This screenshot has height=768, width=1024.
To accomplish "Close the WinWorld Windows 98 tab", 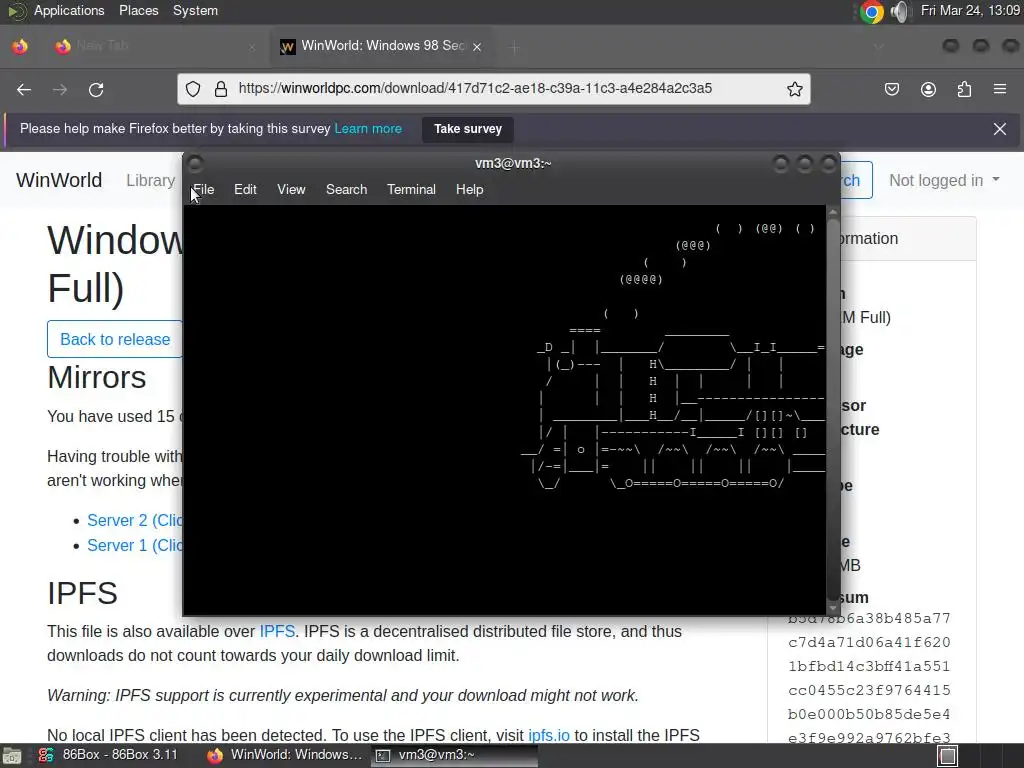I will 477,46.
